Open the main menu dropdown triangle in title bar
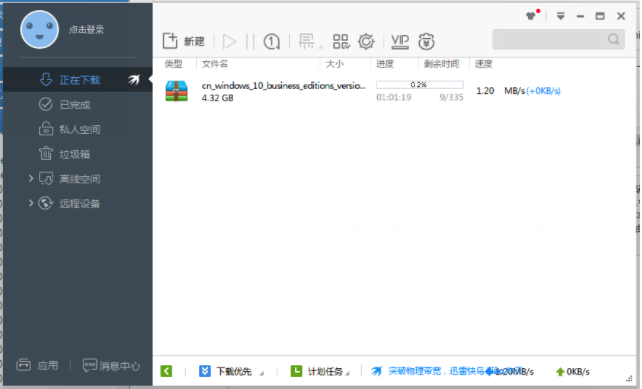Image resolution: width=642 pixels, height=389 pixels. click(x=561, y=16)
